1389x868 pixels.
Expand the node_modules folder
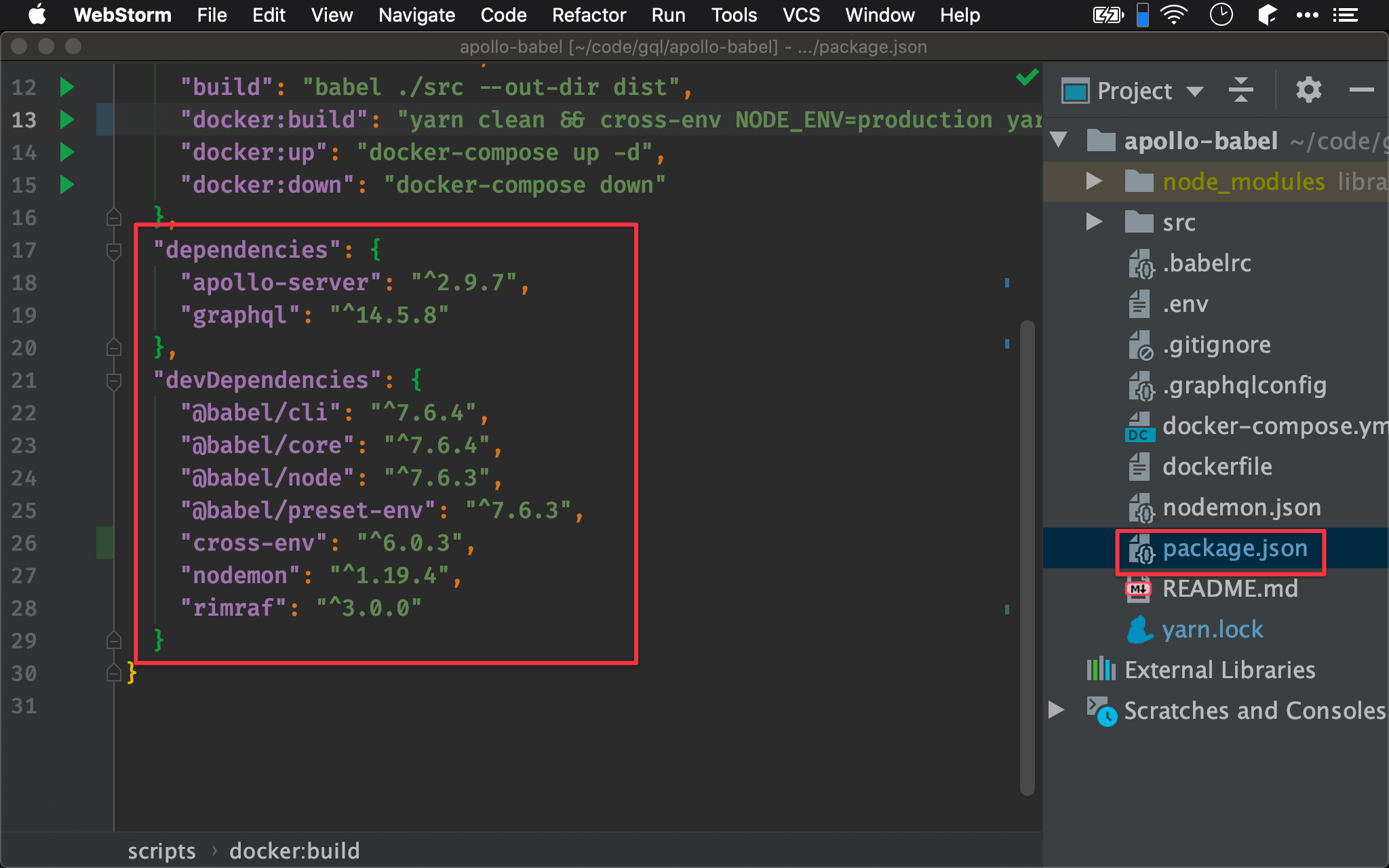pos(1093,181)
